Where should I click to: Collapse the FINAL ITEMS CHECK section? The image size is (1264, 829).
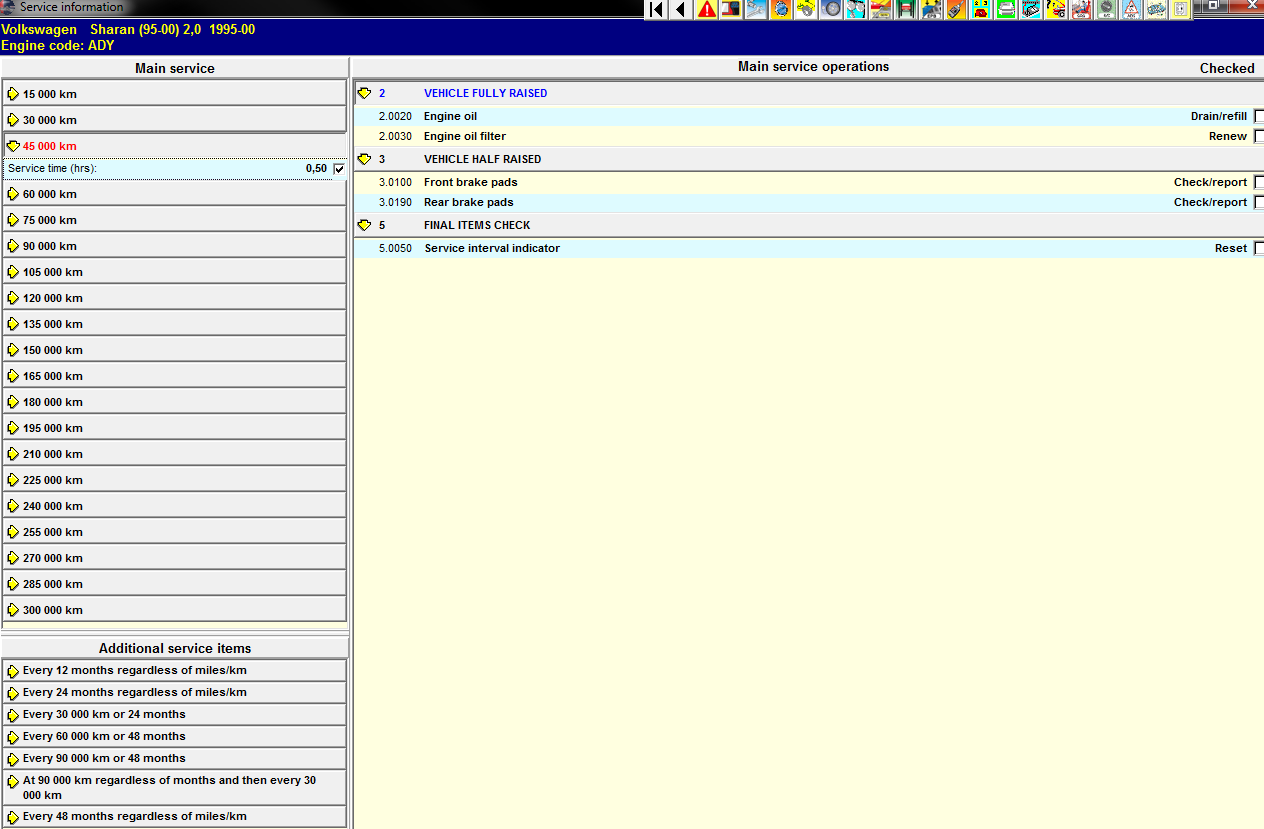pos(364,225)
